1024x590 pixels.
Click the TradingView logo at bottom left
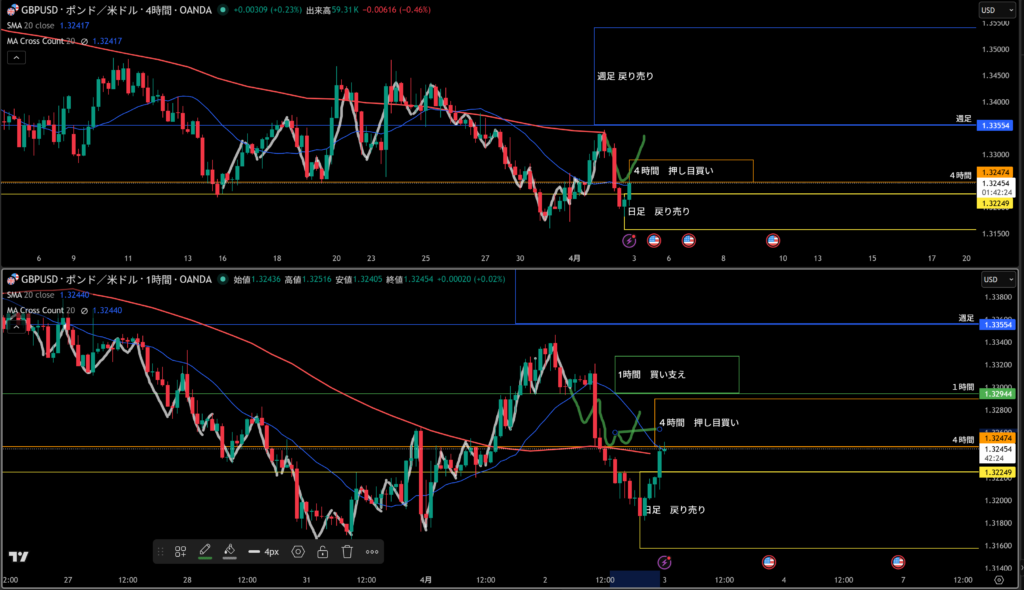point(17,557)
